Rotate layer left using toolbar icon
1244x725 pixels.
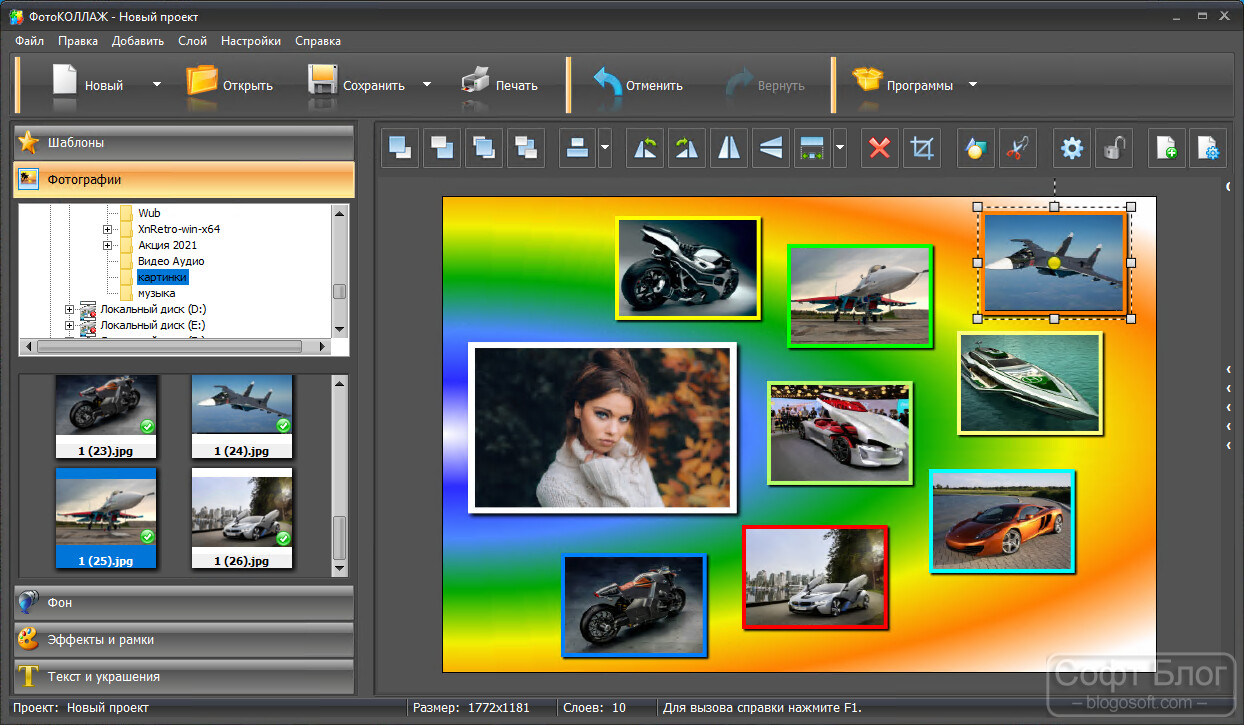pos(645,149)
